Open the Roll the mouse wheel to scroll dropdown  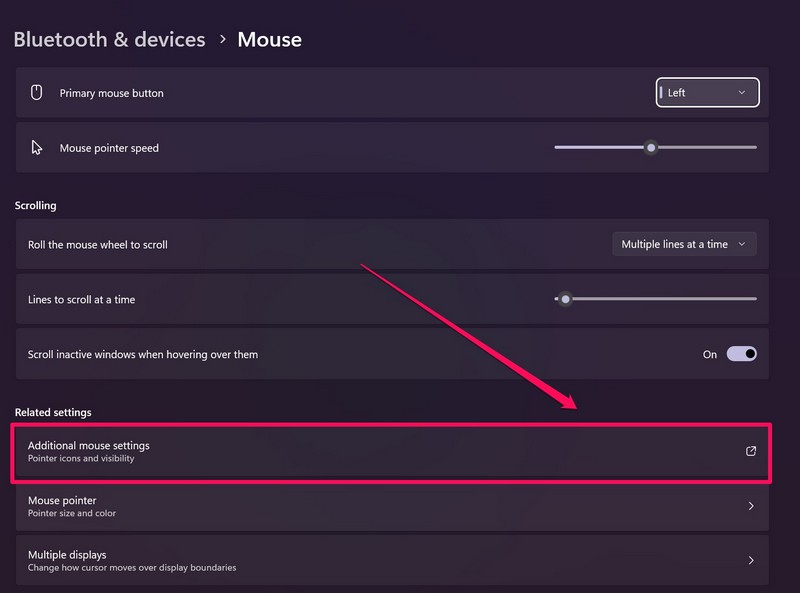[x=684, y=244]
